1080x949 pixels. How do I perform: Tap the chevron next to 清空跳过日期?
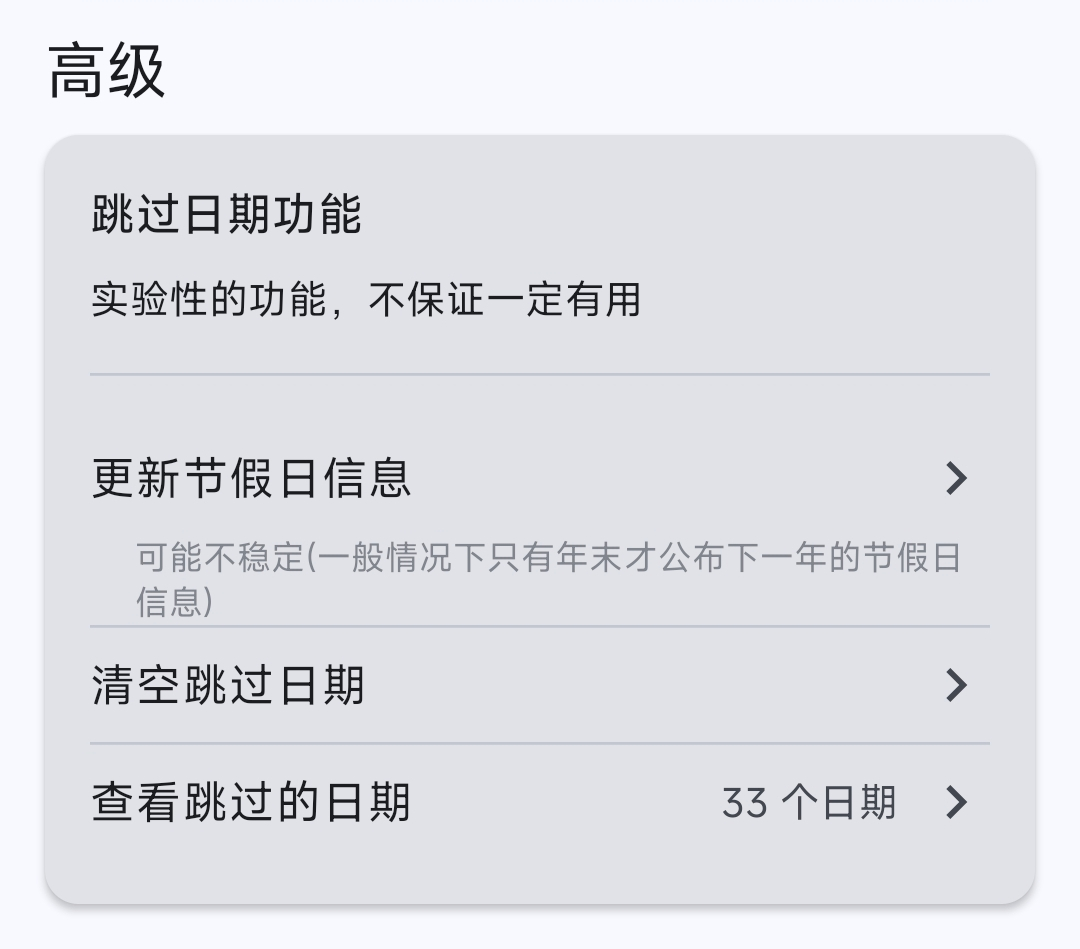957,686
